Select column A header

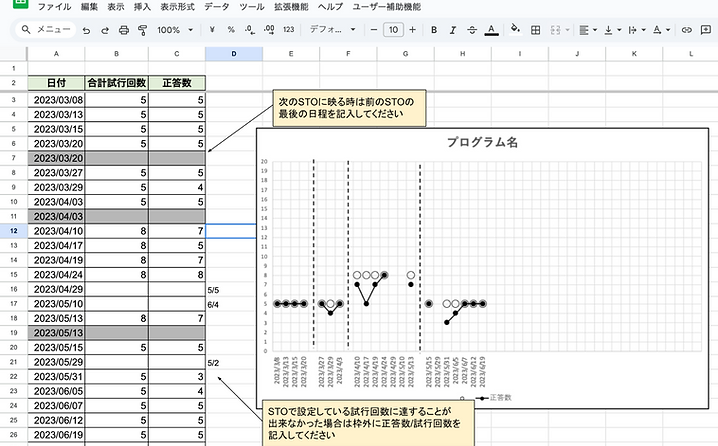[56, 54]
